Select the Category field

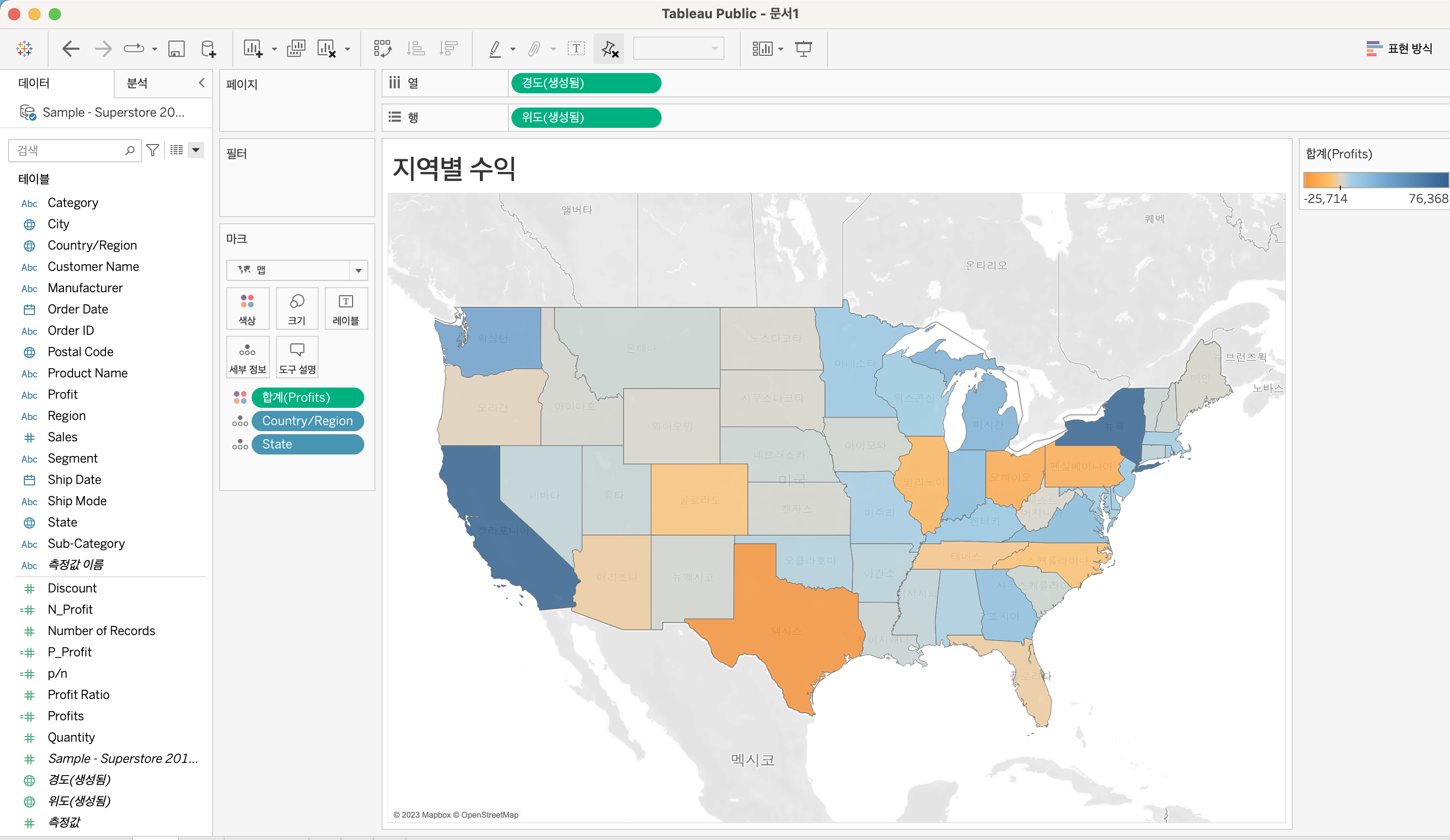click(73, 202)
